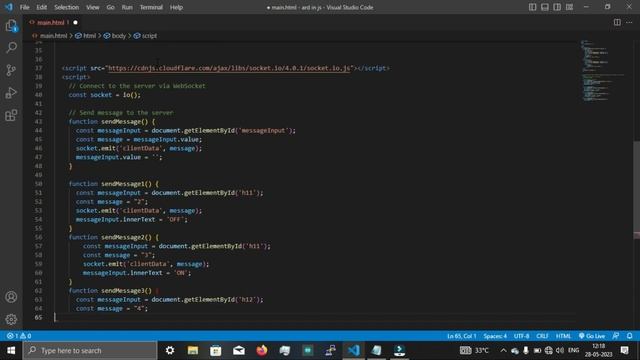This screenshot has height=360, width=640.
Task: Open the Extensions view
Action: coord(11,115)
